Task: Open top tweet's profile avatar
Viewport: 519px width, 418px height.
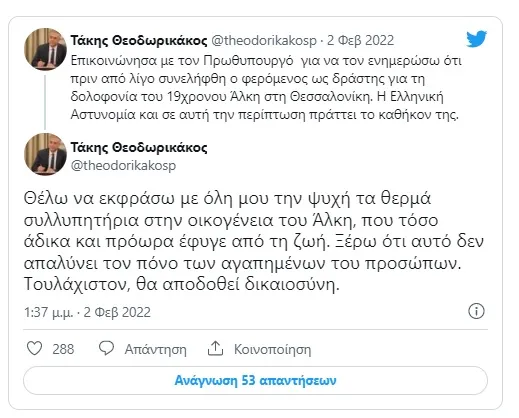Action: [45, 49]
